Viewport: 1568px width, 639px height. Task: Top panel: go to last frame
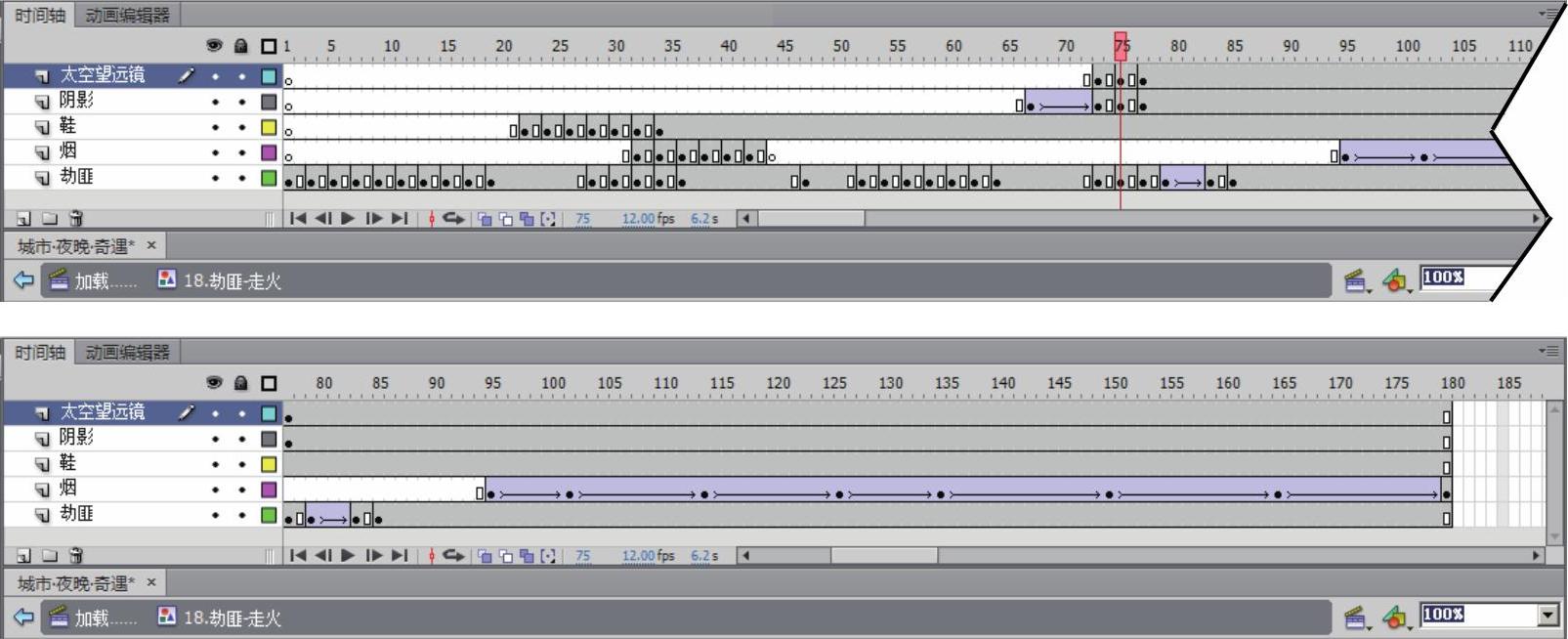(400, 219)
